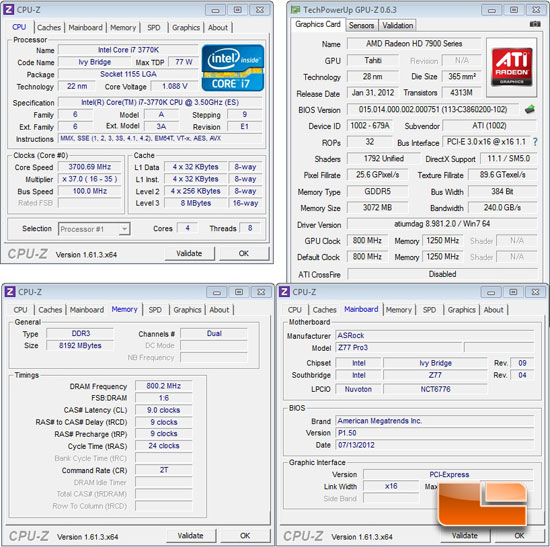Open SPD tab in Memory CPU-Z window
This screenshot has height=547, width=550.
(155, 310)
